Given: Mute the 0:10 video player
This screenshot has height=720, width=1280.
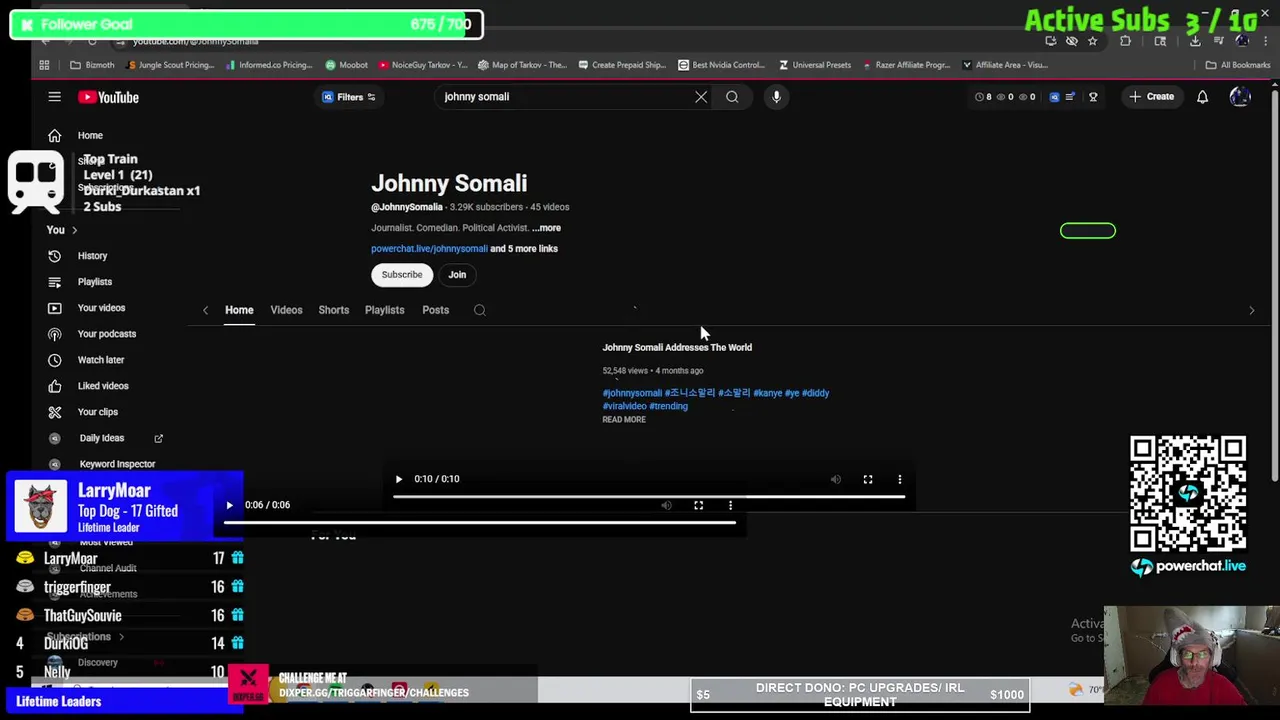Looking at the screenshot, I should click(x=836, y=479).
